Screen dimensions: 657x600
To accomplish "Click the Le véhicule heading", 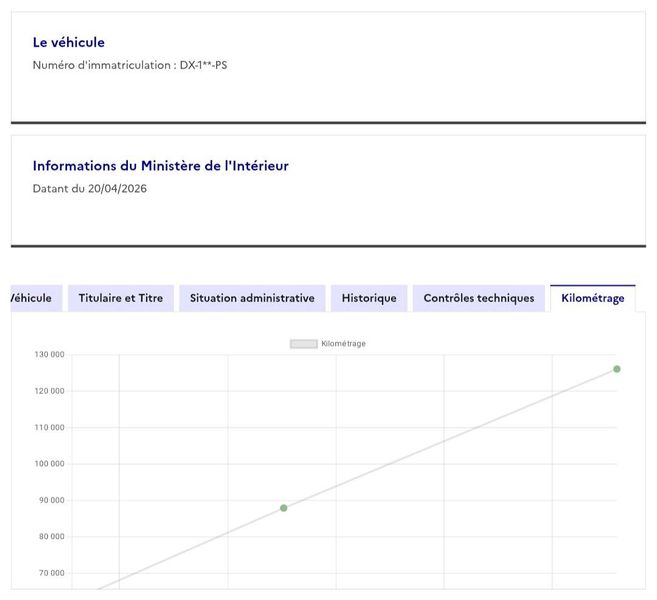I will tap(69, 42).
